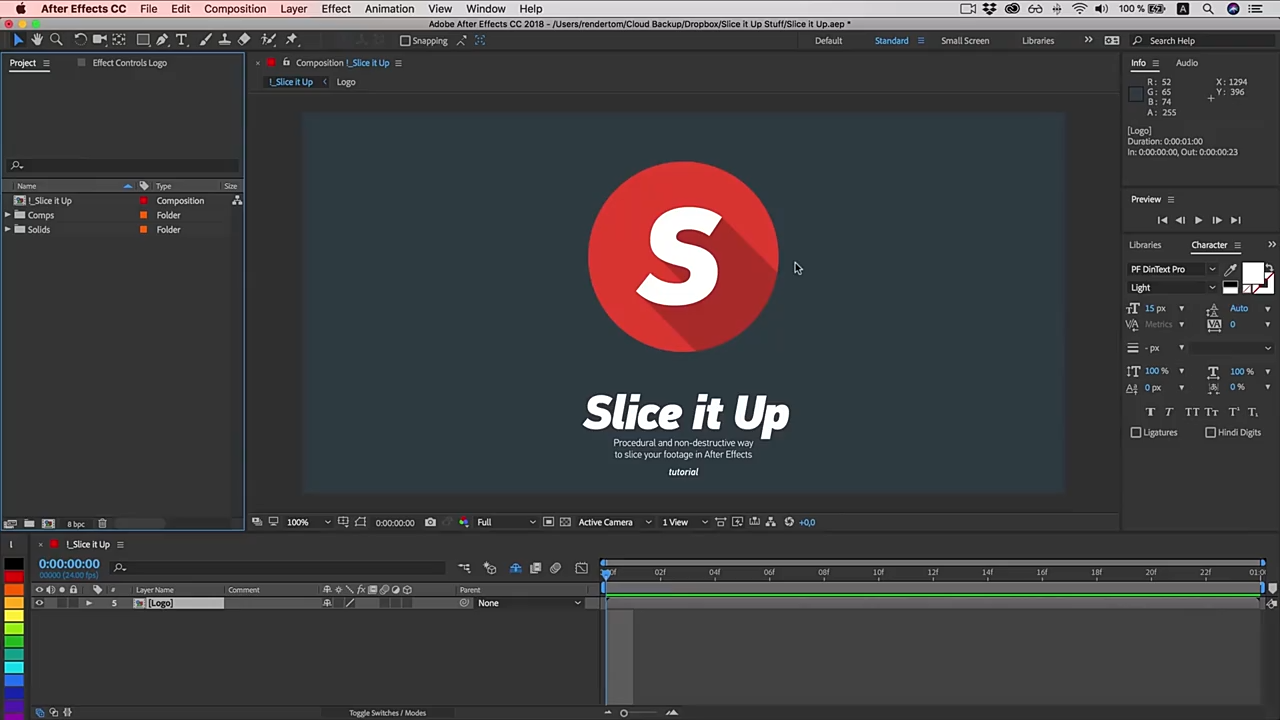
Task: Switch to the Libraries panel tab
Action: pos(1145,245)
